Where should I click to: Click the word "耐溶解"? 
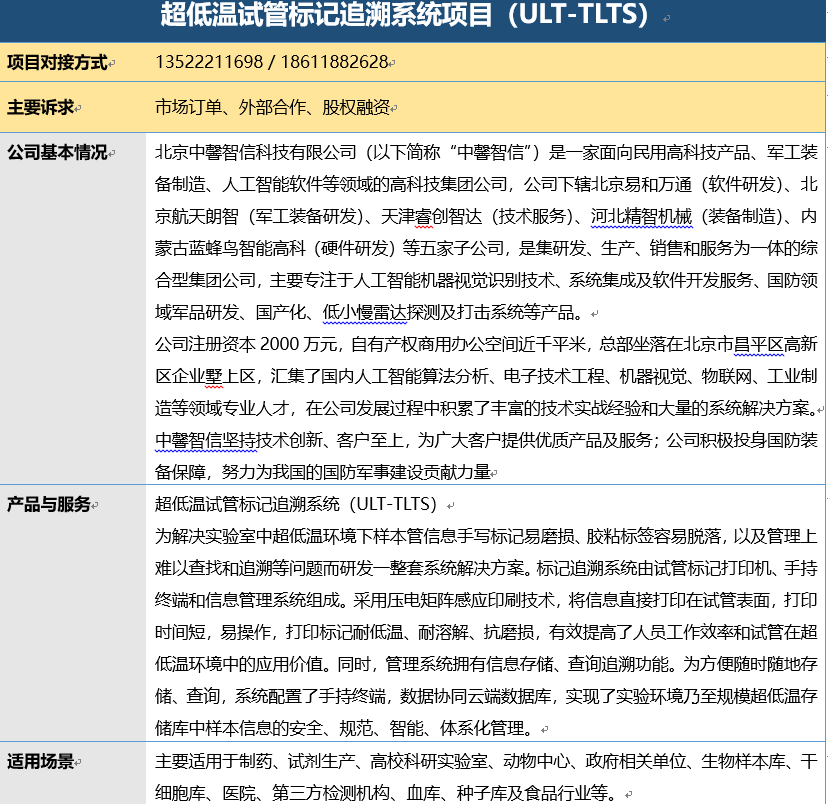point(444,632)
